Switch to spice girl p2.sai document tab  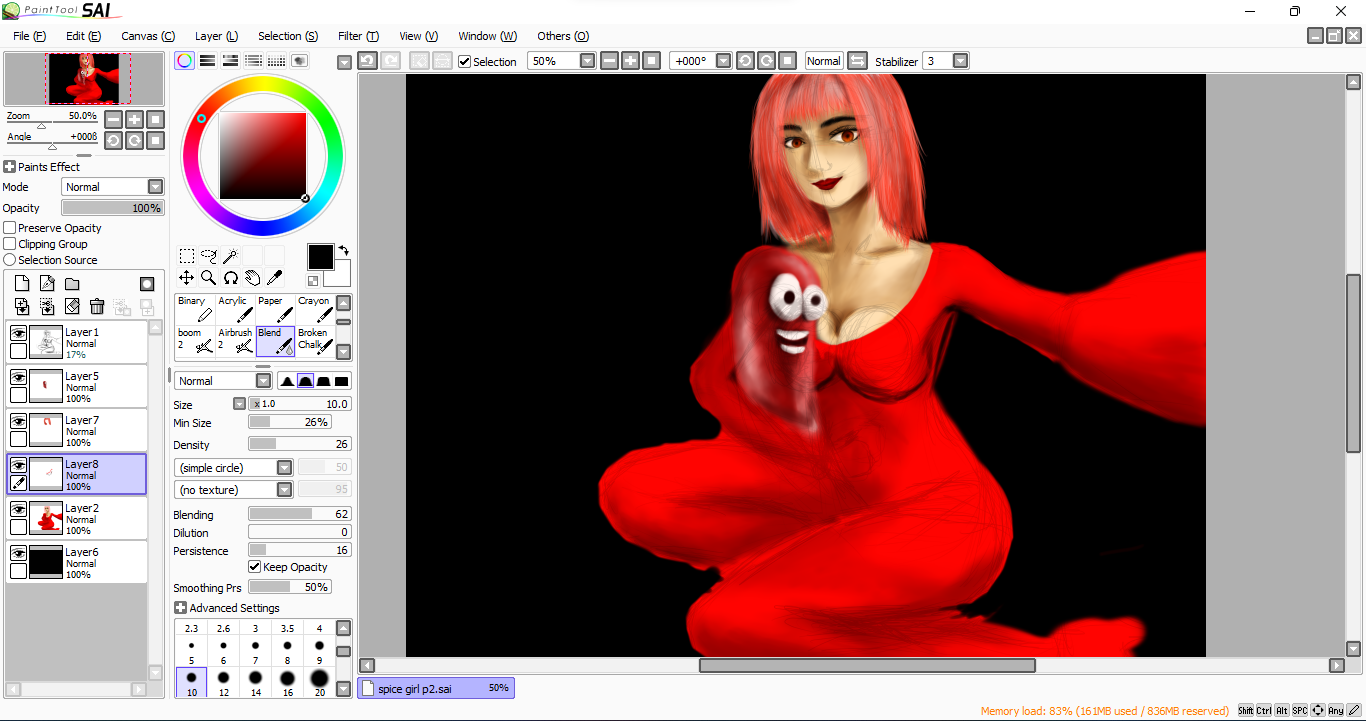(436, 688)
